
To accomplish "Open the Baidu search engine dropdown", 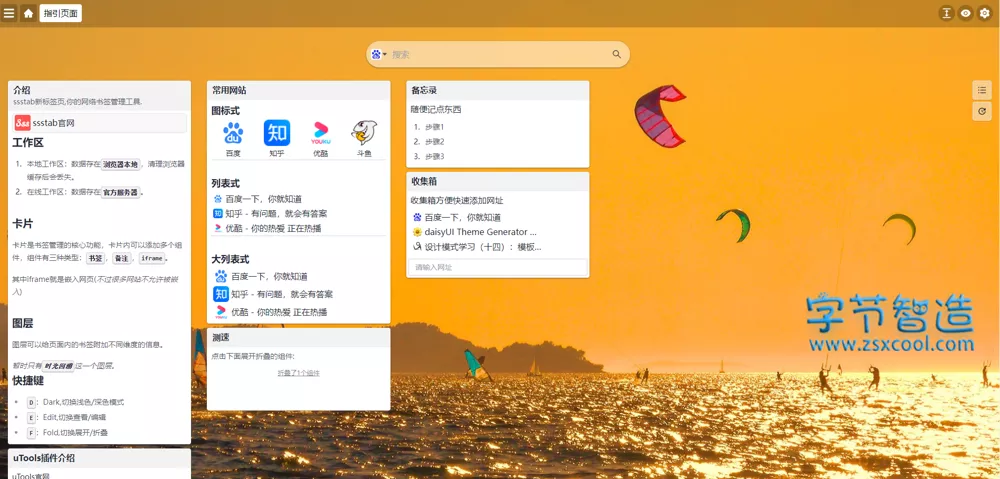I will (x=379, y=54).
